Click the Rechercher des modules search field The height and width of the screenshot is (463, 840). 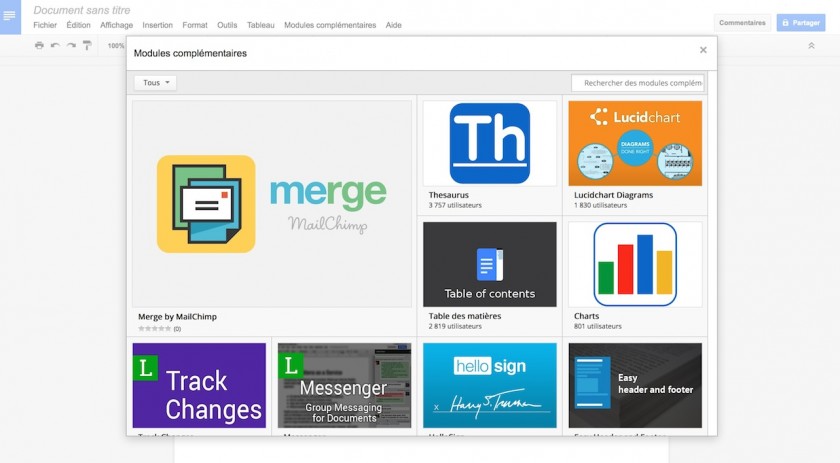pos(638,83)
